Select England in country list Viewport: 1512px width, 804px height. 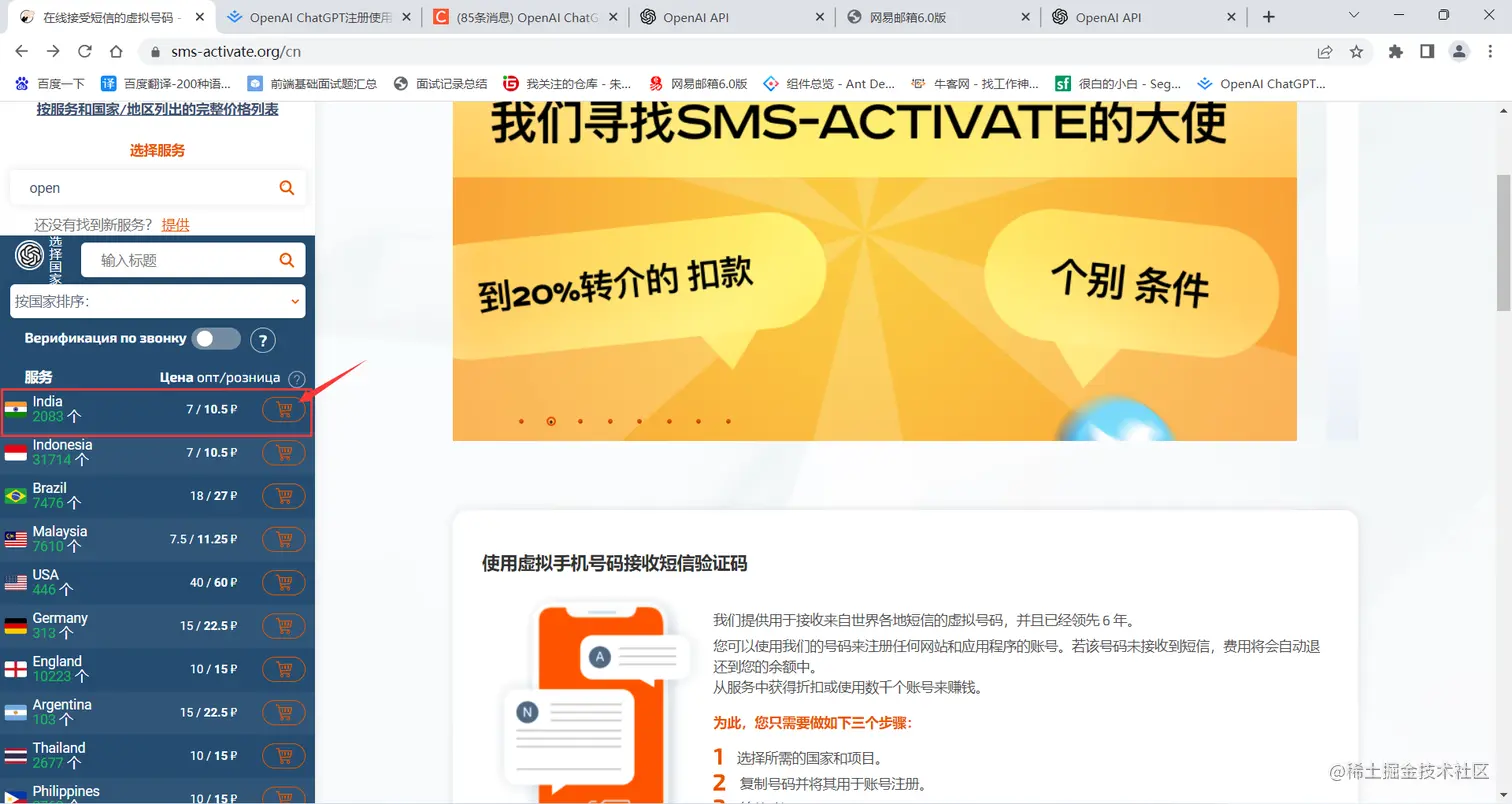[157, 669]
